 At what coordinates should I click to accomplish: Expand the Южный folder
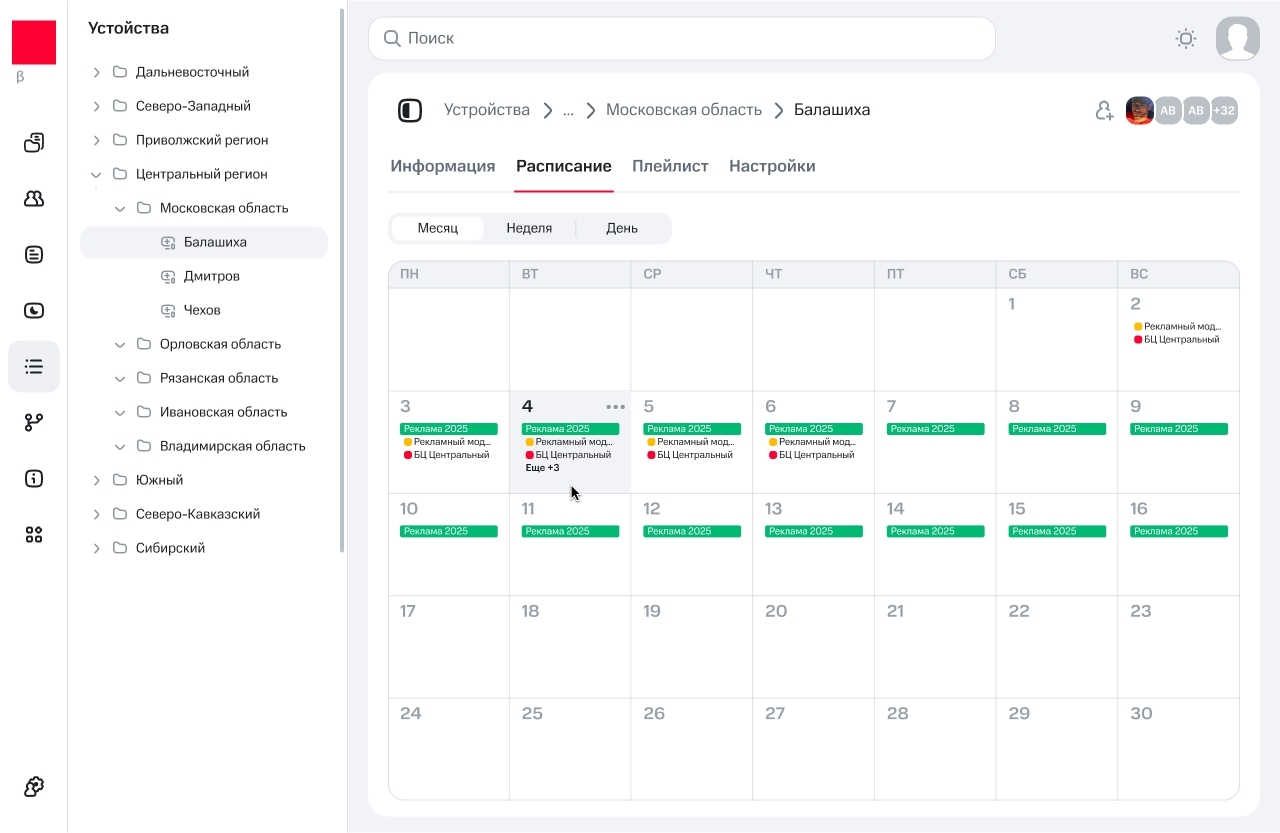96,479
